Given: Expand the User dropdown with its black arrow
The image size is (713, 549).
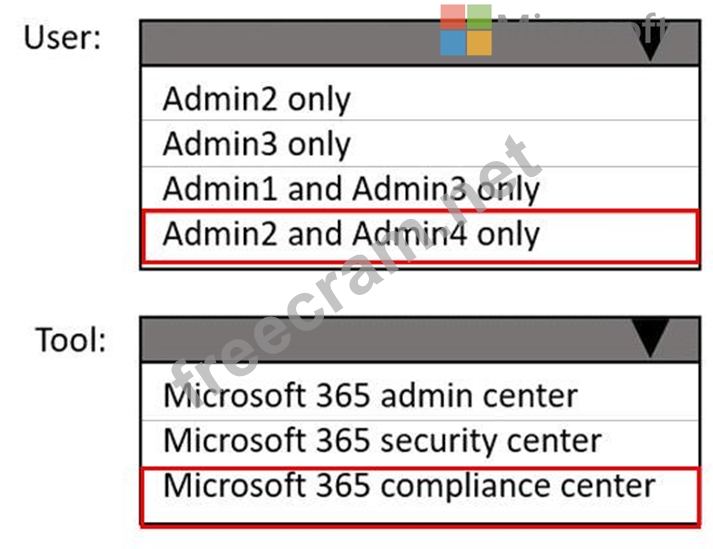Looking at the screenshot, I should click(x=650, y=44).
